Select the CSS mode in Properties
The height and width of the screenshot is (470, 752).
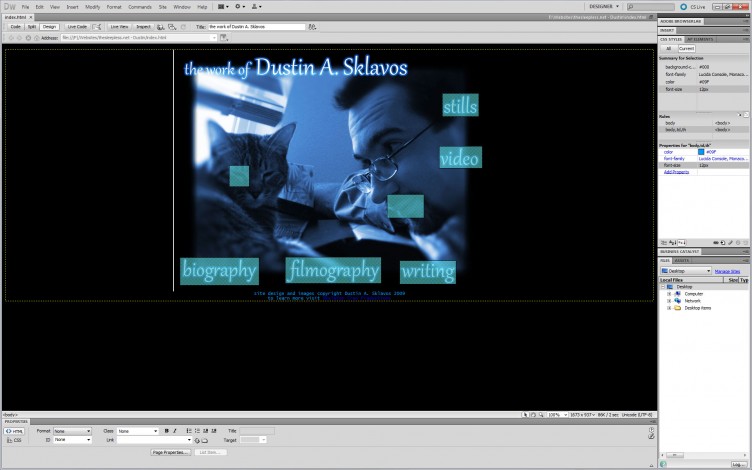point(14,440)
